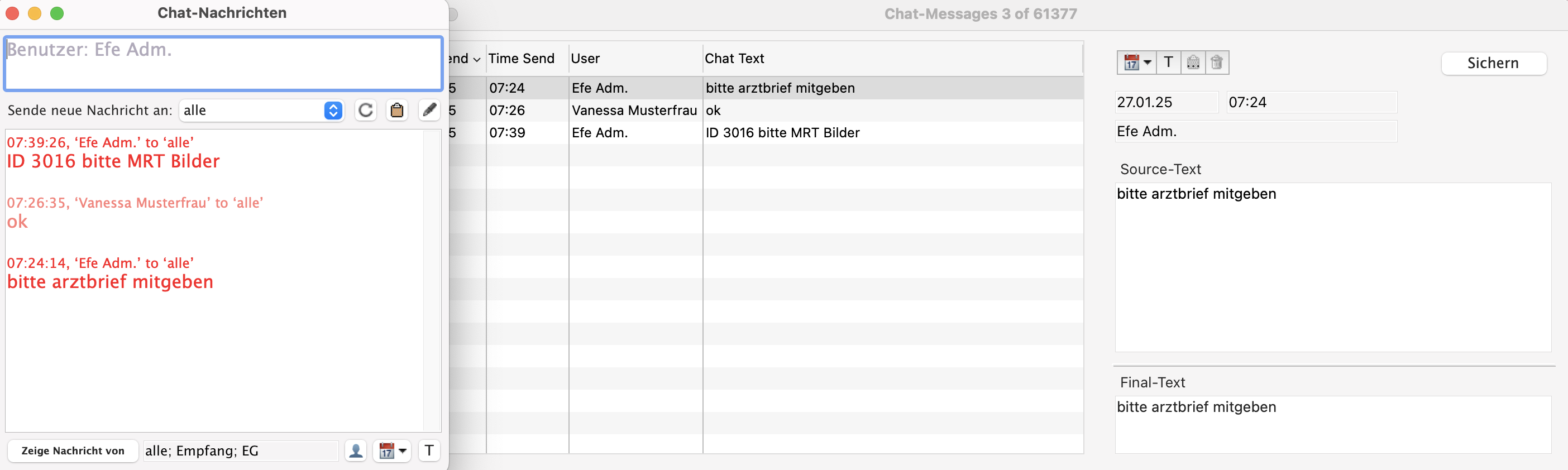Click the refresh icon beside recipient dropdown

pyautogui.click(x=365, y=110)
